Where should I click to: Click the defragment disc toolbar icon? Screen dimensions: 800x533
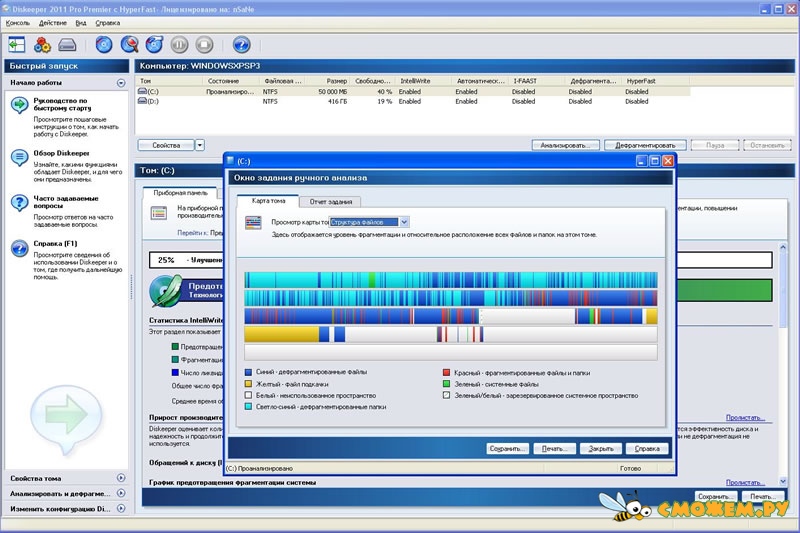(154, 45)
